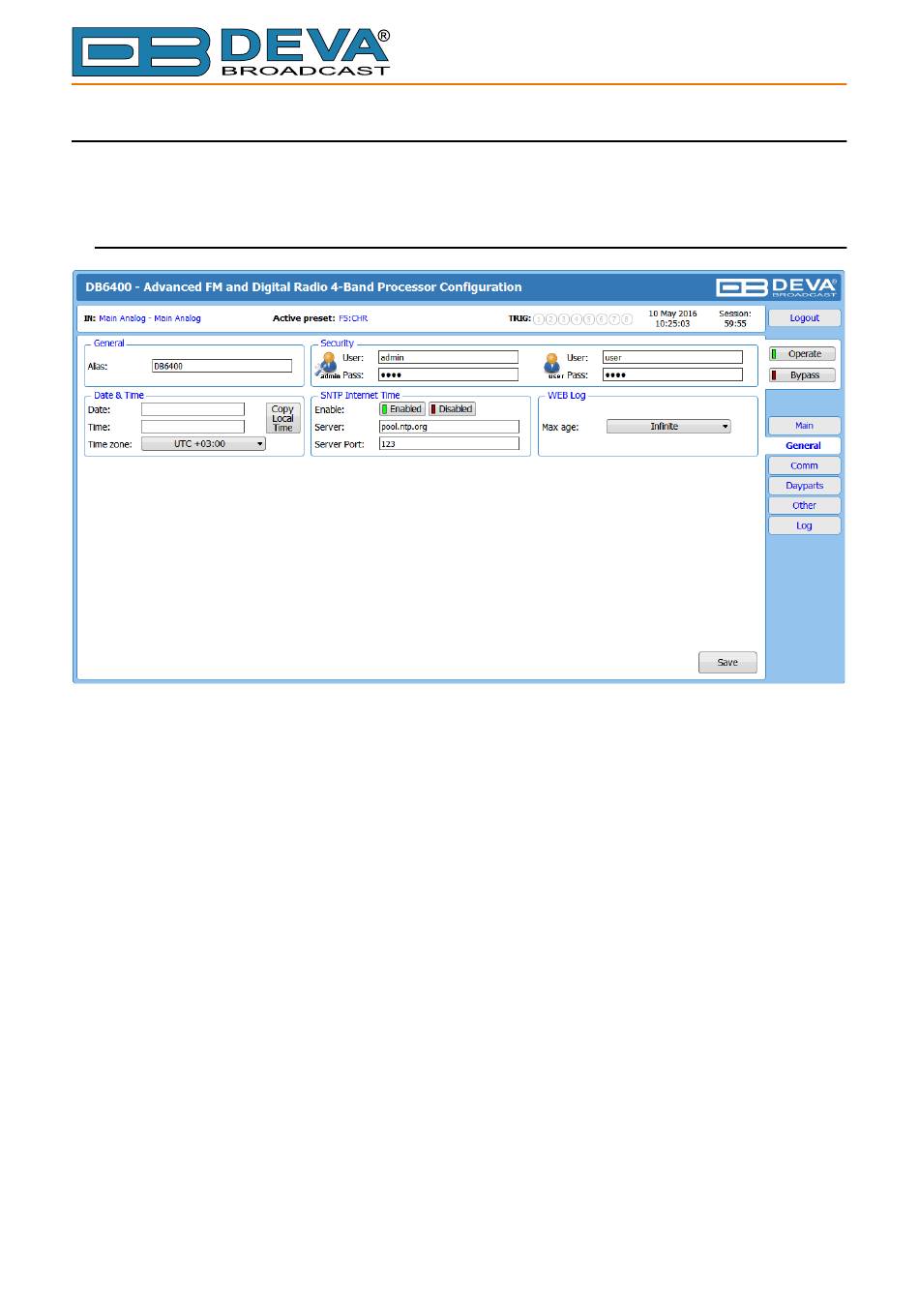Switch processor to Operate mode
Image resolution: width=919 pixels, height=1316 pixels.
(x=803, y=354)
